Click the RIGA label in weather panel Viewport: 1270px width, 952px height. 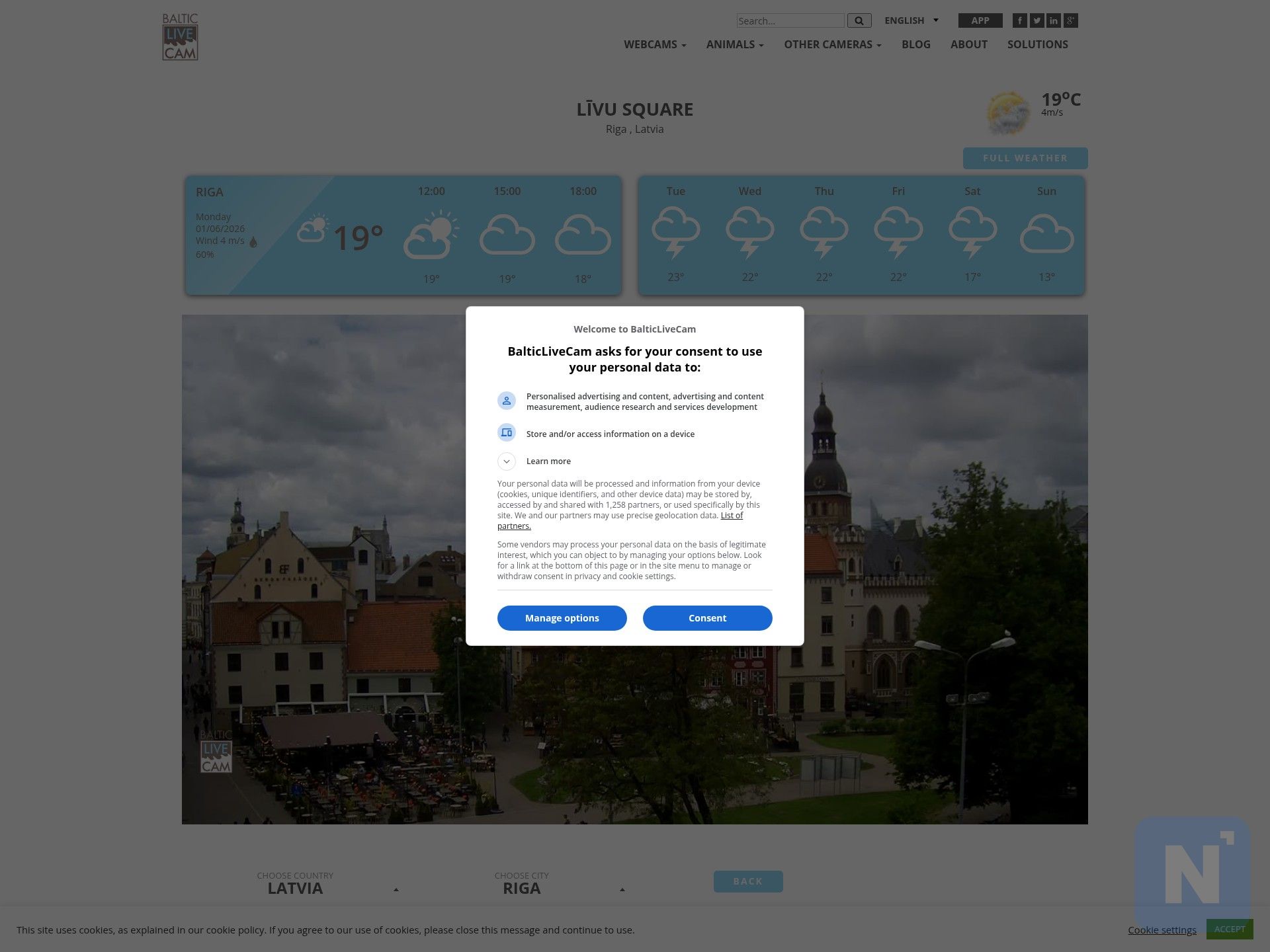210,192
